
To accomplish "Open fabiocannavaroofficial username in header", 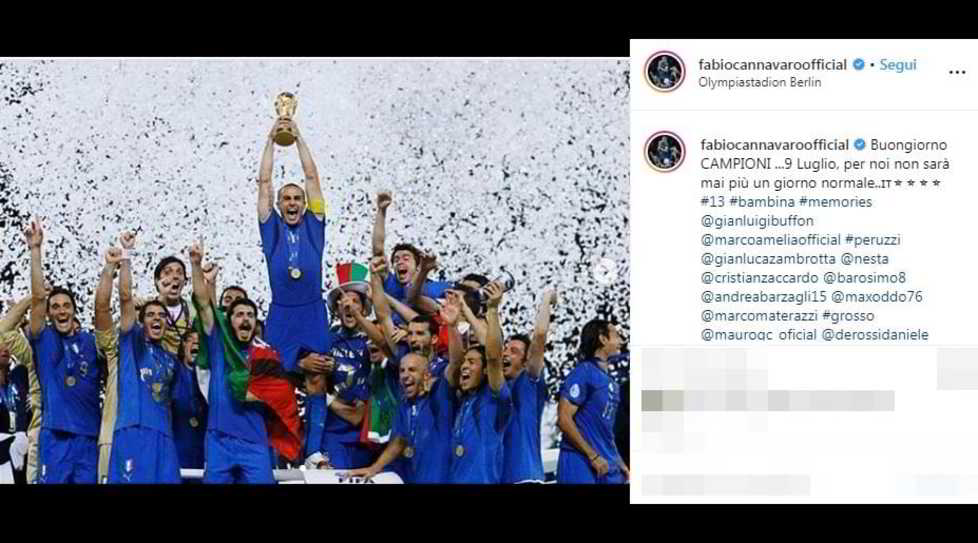I will (x=773, y=64).
